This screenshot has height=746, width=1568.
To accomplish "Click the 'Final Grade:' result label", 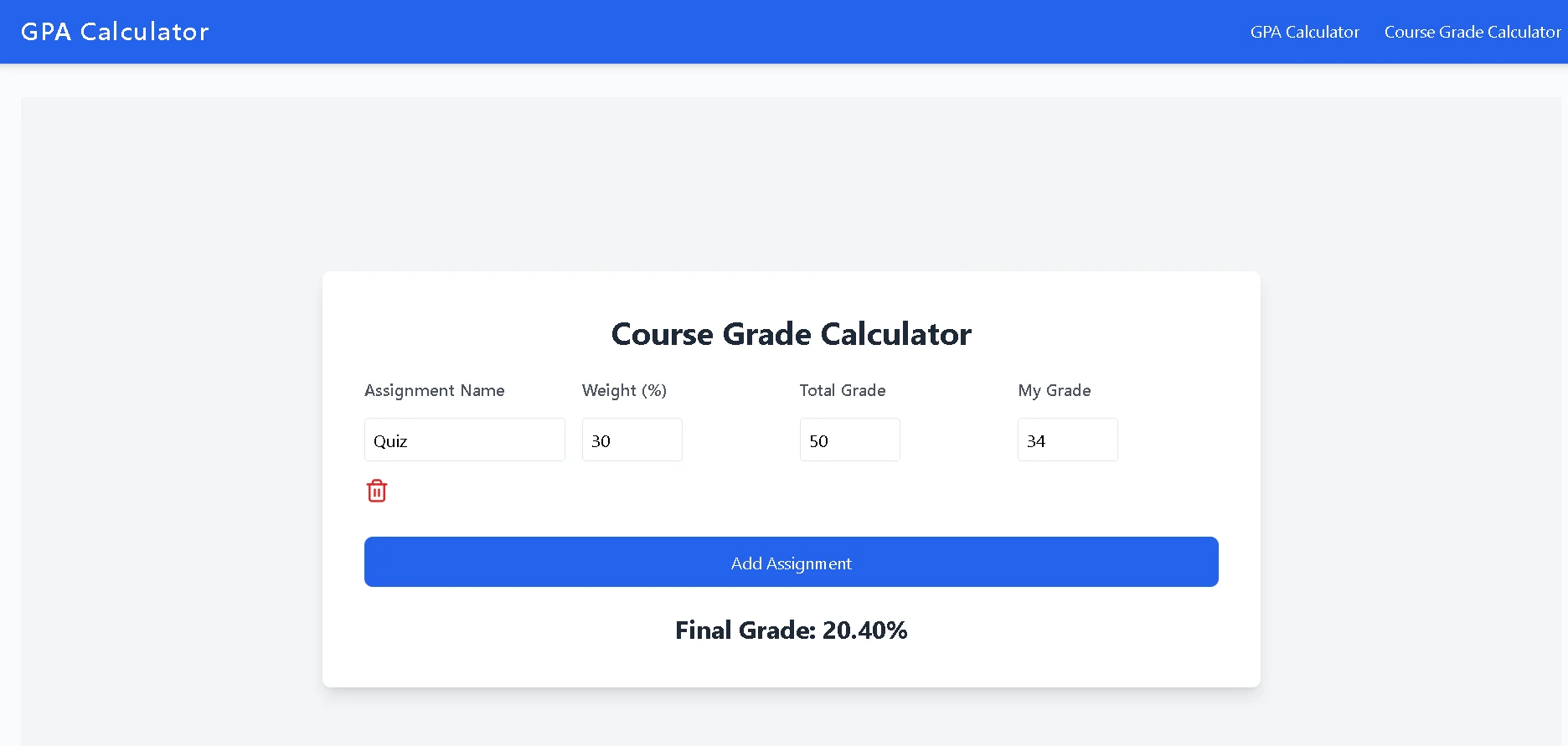I will click(x=745, y=630).
